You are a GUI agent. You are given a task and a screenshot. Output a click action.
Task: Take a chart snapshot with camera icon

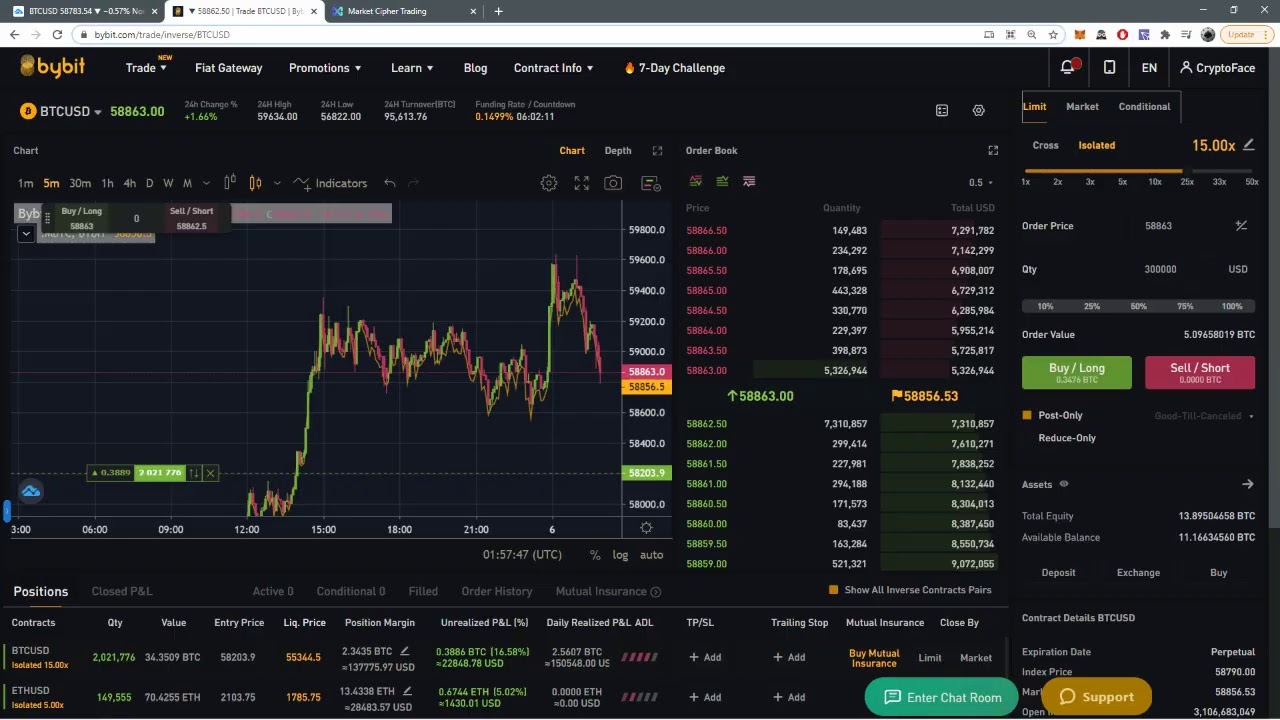tap(613, 183)
